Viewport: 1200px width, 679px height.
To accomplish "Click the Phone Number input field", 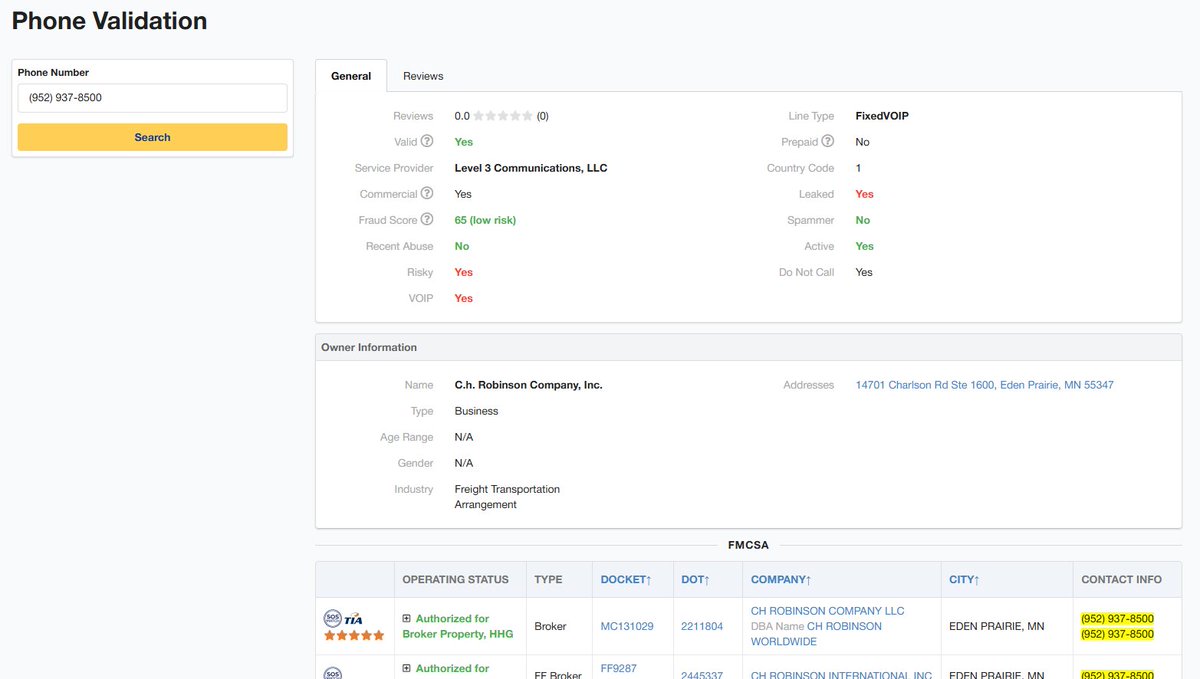I will click(152, 98).
